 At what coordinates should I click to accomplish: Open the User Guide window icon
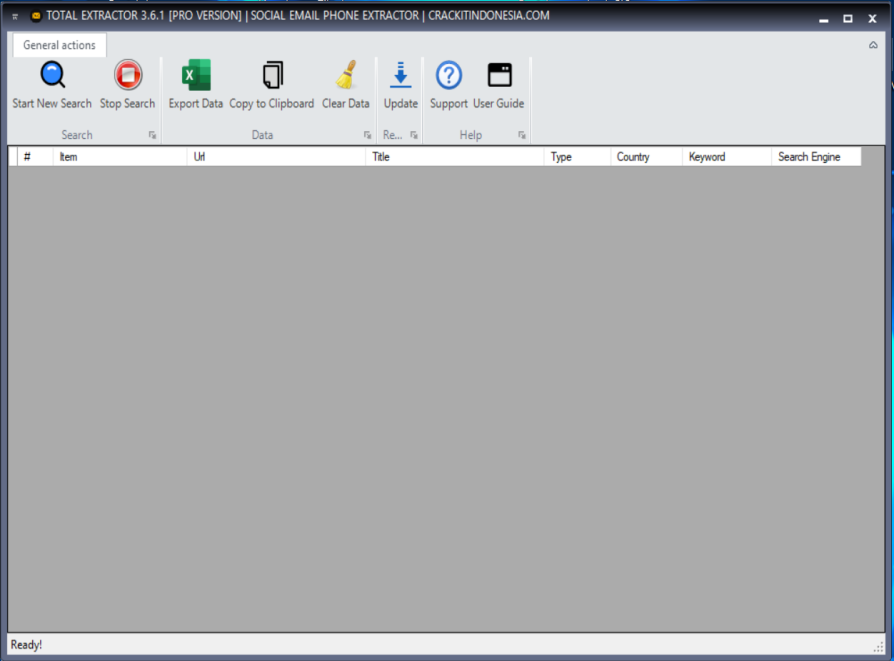click(x=498, y=86)
